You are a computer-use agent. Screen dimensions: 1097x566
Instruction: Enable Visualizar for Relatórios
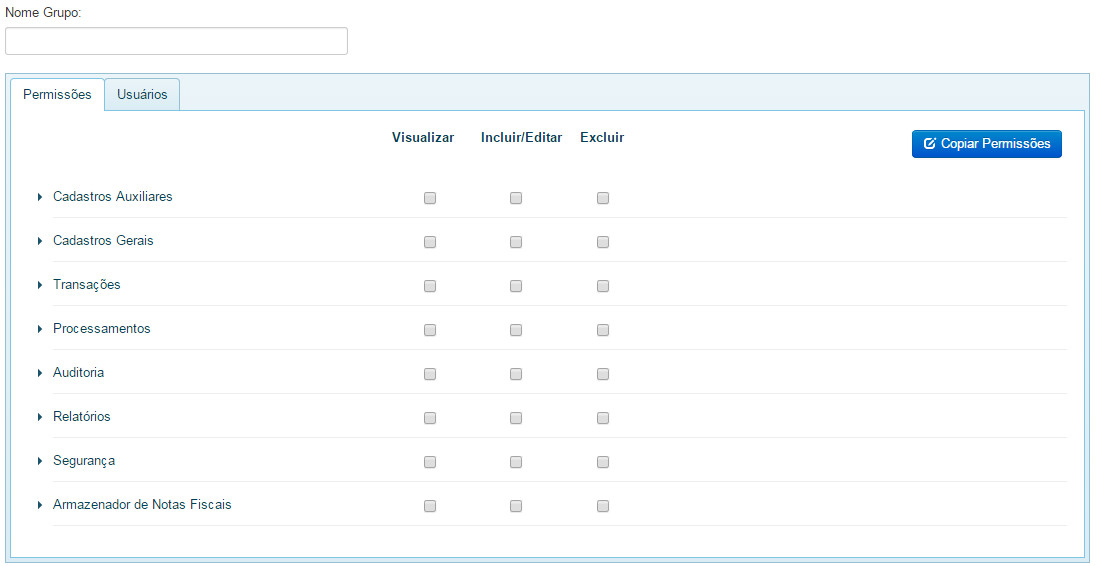tap(430, 418)
